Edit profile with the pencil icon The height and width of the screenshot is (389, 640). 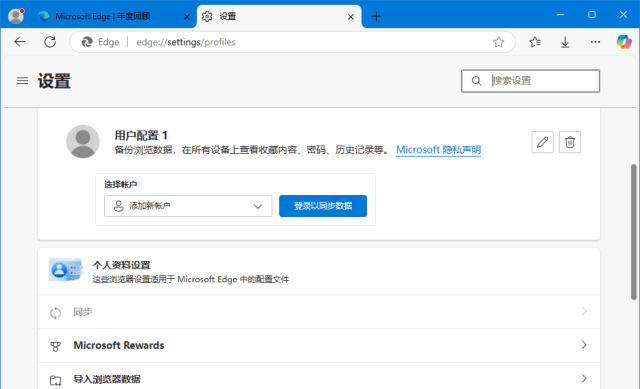click(542, 142)
